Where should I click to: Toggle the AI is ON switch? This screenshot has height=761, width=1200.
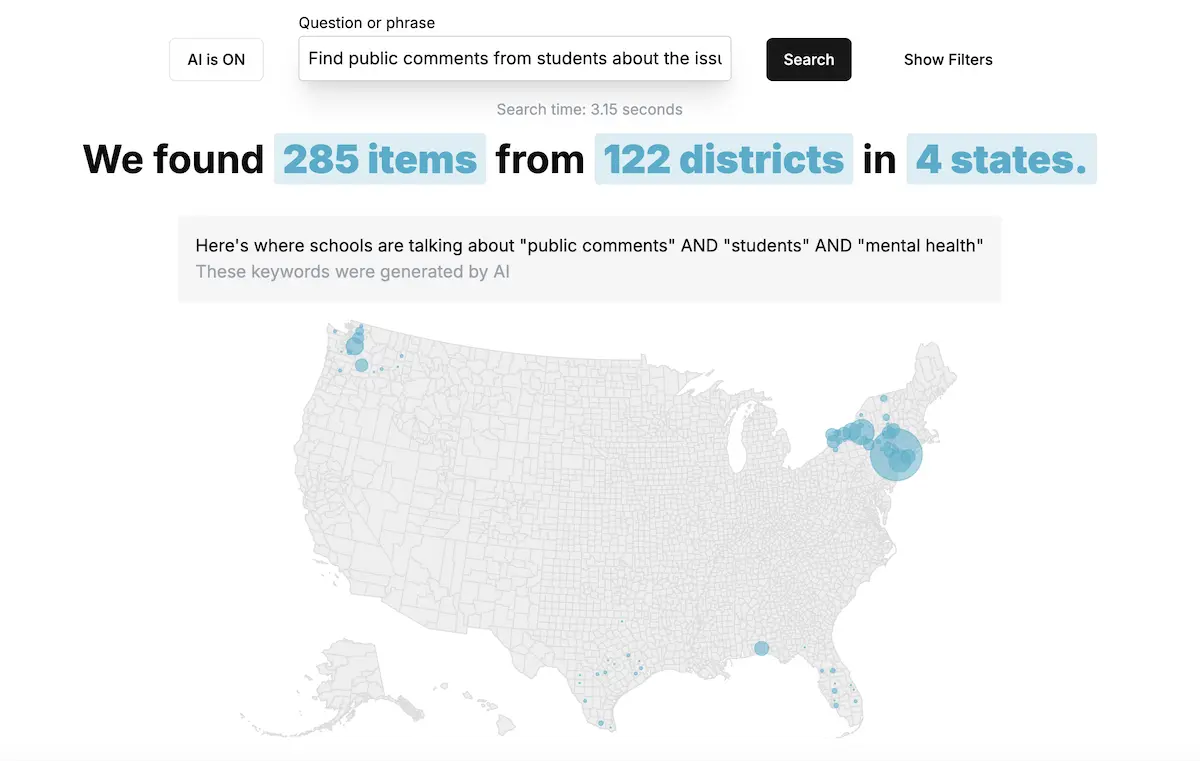[216, 59]
